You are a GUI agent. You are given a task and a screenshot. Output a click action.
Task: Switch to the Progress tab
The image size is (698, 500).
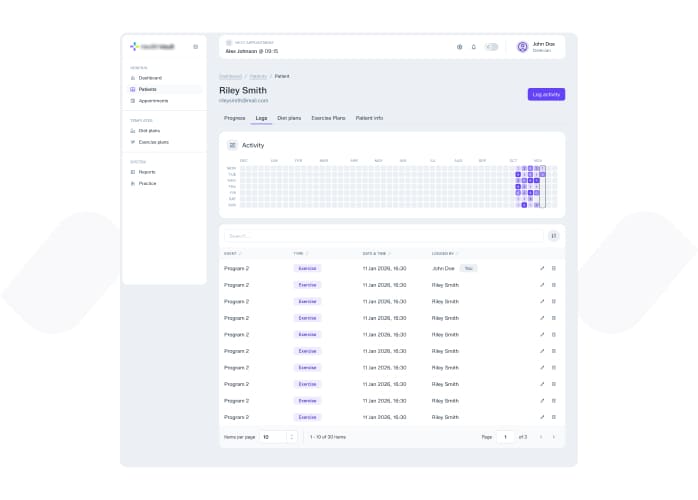coord(235,118)
